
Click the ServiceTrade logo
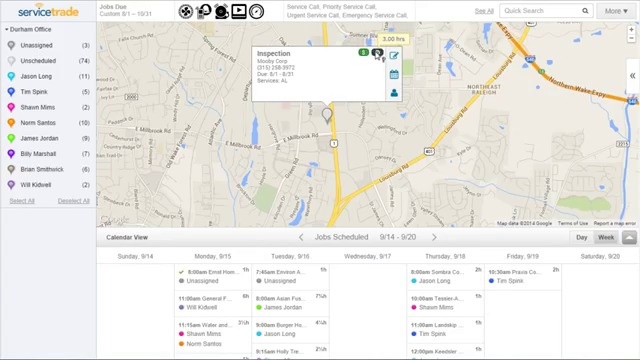pos(48,10)
